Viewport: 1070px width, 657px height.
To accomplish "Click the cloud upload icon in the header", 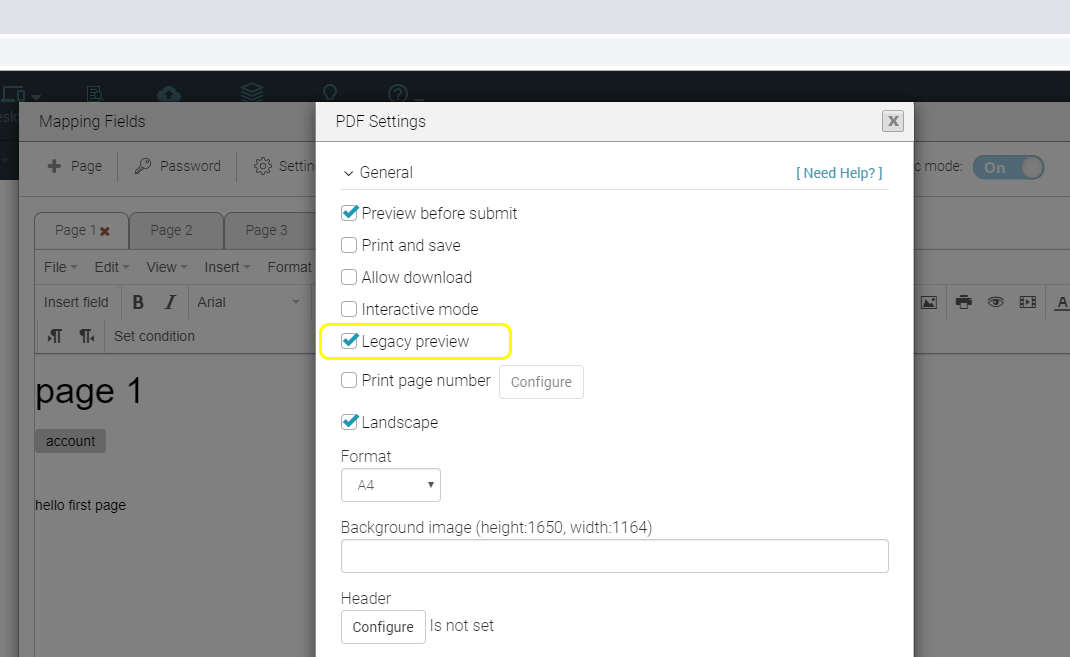I will [168, 93].
